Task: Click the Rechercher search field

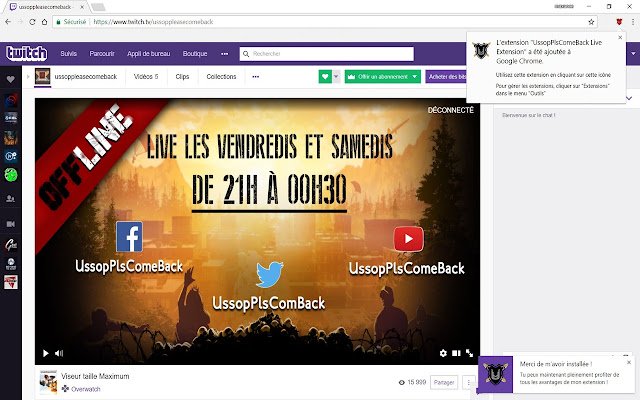Action: point(327,54)
